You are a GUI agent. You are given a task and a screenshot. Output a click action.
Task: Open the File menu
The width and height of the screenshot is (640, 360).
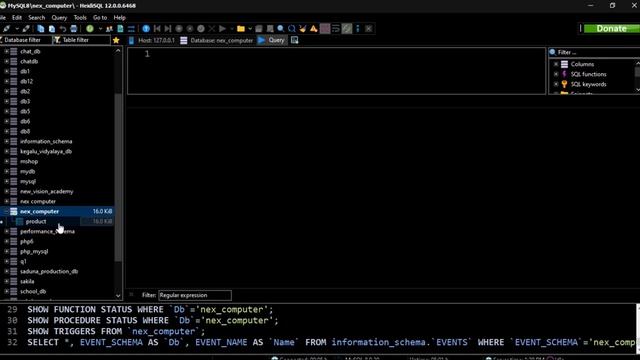pos(3,18)
